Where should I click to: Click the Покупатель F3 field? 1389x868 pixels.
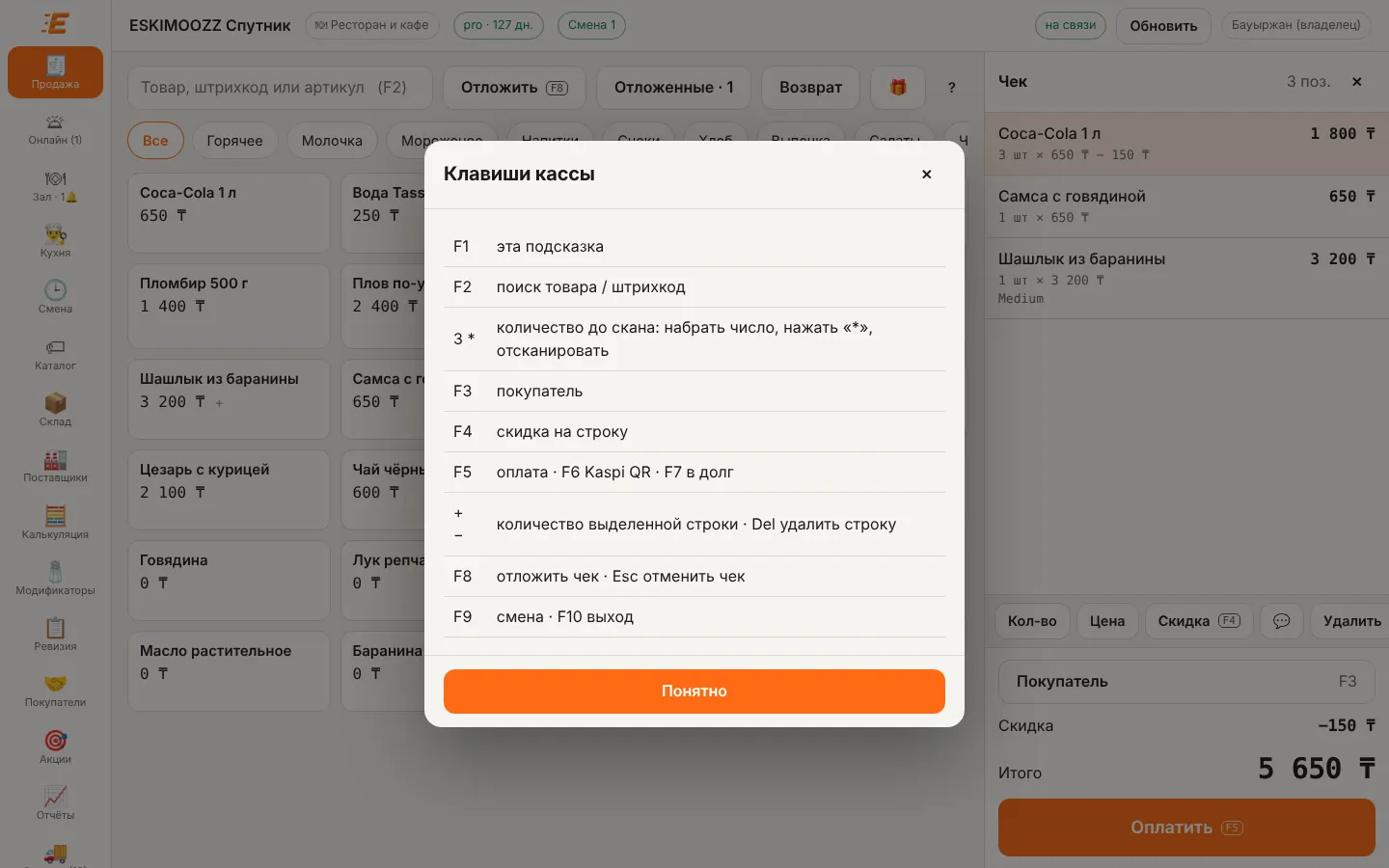click(1186, 682)
